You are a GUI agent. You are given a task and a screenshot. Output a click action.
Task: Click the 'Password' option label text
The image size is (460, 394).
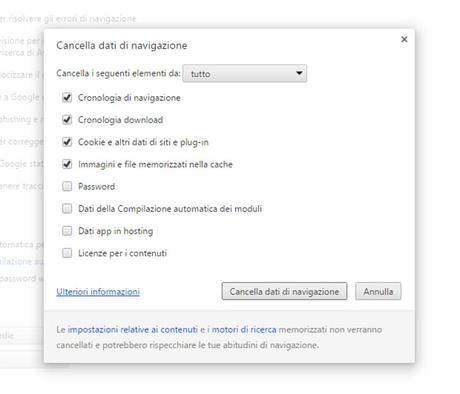tap(96, 187)
